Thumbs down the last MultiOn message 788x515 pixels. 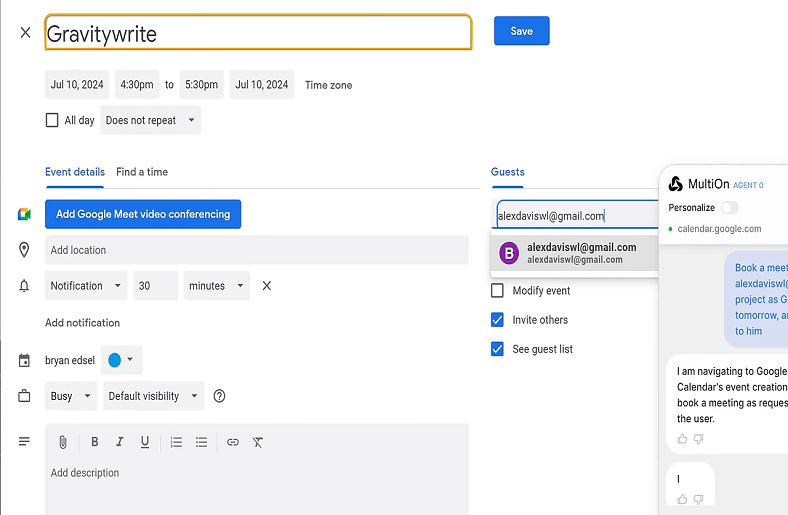698,499
